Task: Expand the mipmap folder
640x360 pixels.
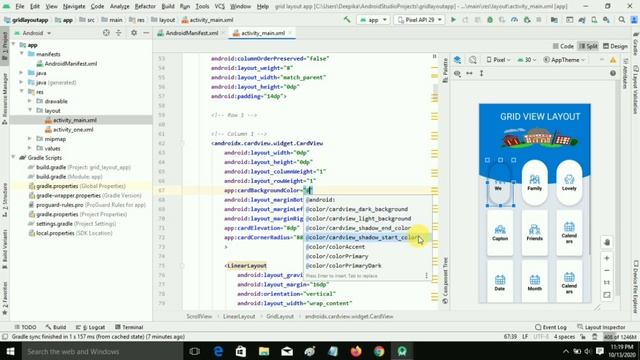Action: pyautogui.click(x=30, y=139)
